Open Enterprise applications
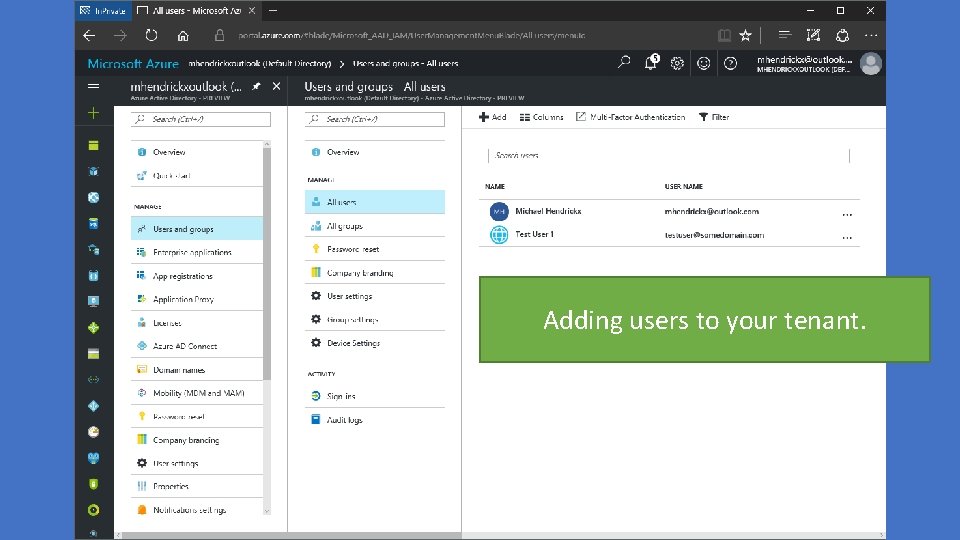960x540 pixels. [197, 252]
